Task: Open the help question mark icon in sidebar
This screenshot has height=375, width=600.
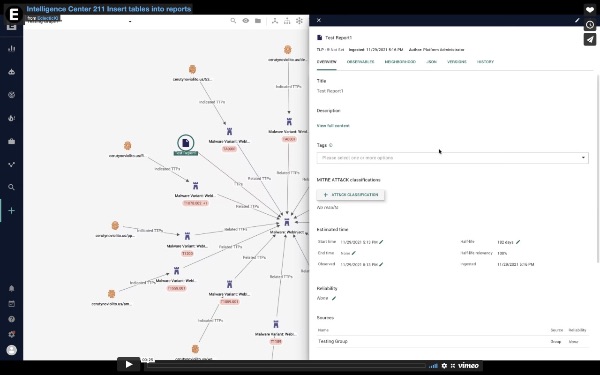Action: 11,319
